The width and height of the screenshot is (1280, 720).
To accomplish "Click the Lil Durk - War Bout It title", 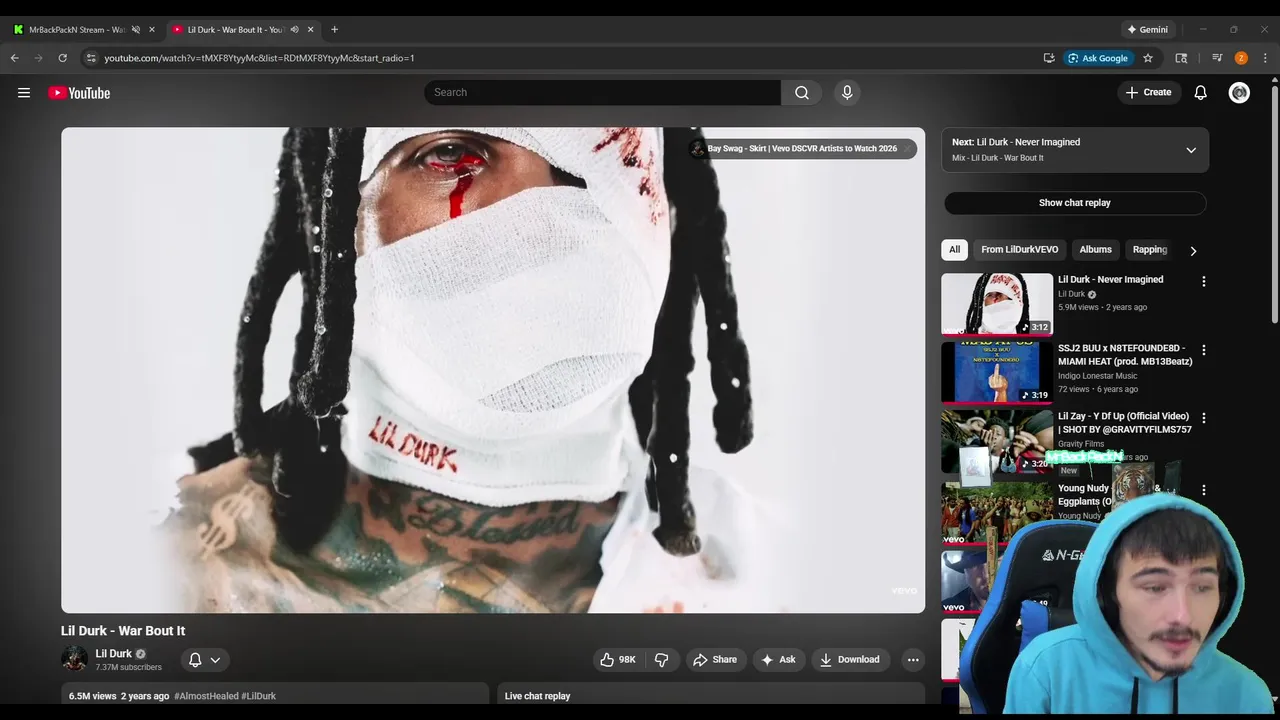I will tap(123, 631).
